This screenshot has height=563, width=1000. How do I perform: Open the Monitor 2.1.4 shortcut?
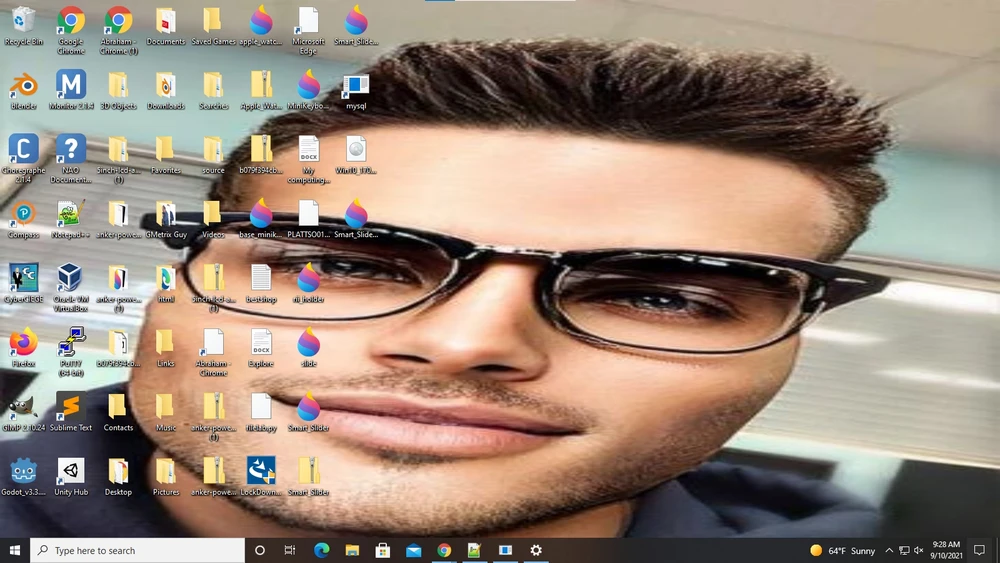[71, 91]
